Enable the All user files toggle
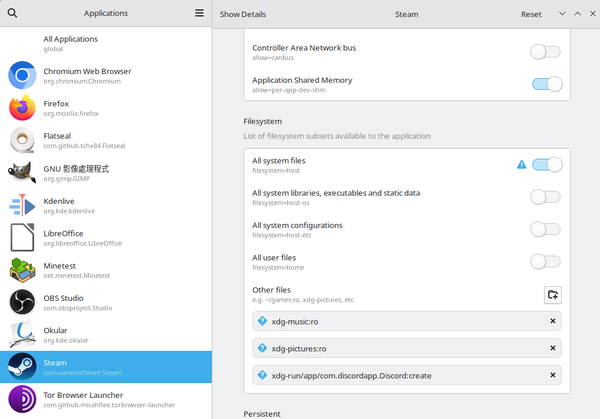The width and height of the screenshot is (600, 419). 545,261
